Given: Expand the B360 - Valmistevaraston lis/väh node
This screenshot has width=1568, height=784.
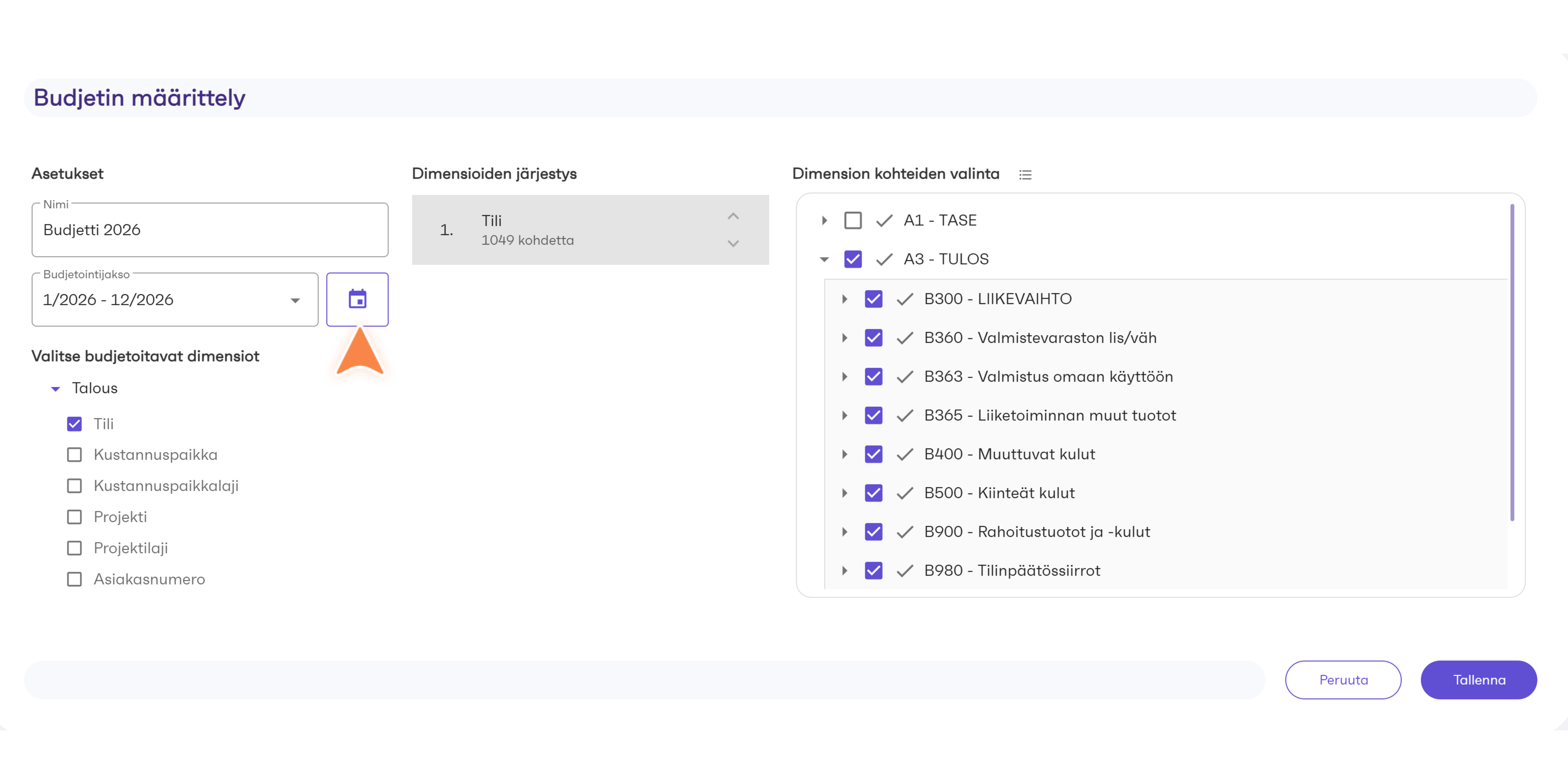Looking at the screenshot, I should (845, 338).
